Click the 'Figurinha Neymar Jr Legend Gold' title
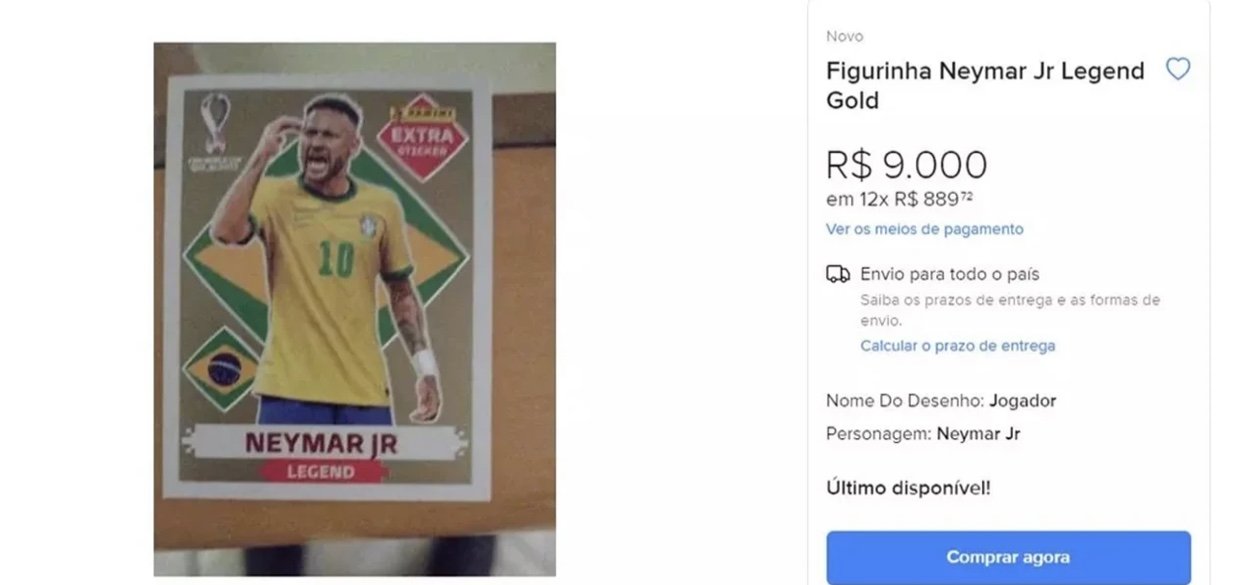 click(x=985, y=85)
